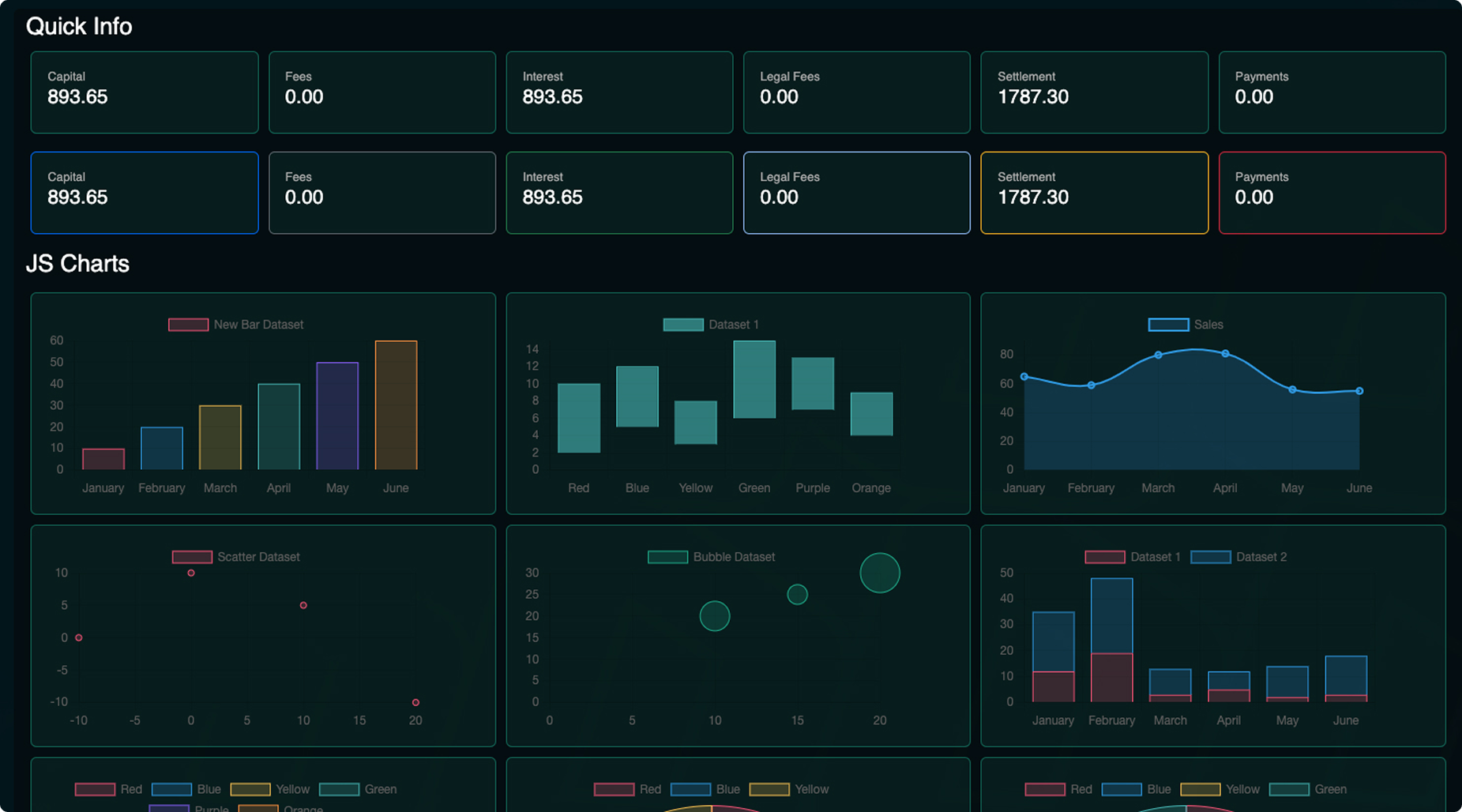Toggle the Bubble Dataset legend entry
Image resolution: width=1462 pixels, height=812 pixels.
tap(712, 557)
